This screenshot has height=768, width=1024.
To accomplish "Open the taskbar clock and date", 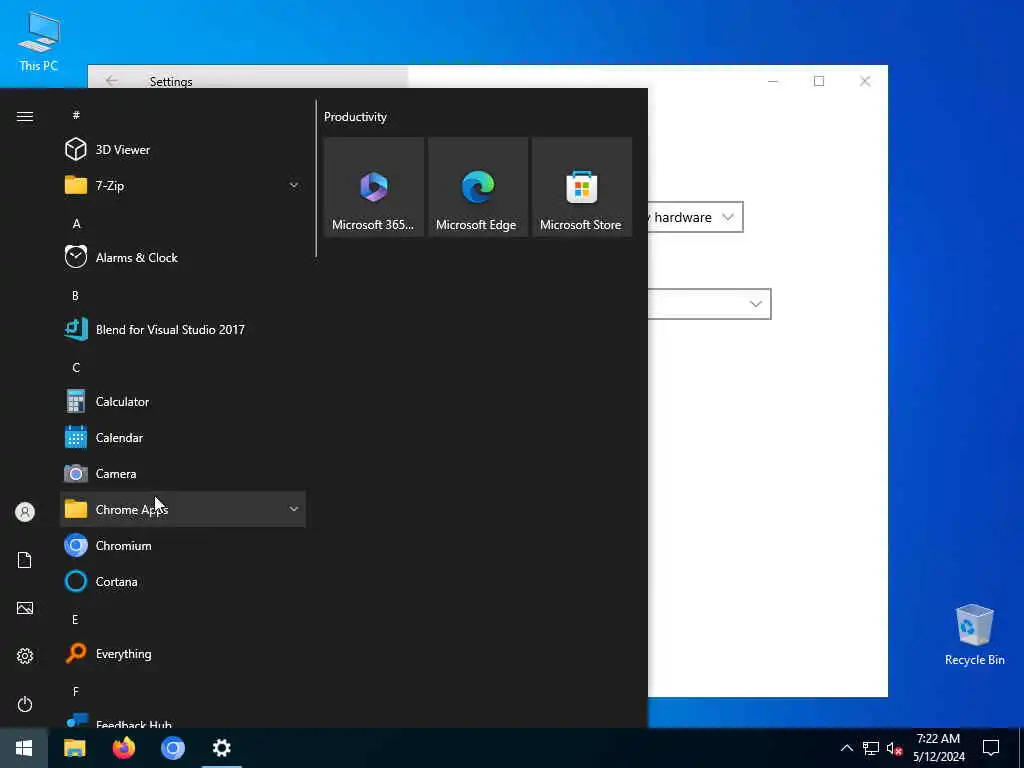I will [938, 748].
